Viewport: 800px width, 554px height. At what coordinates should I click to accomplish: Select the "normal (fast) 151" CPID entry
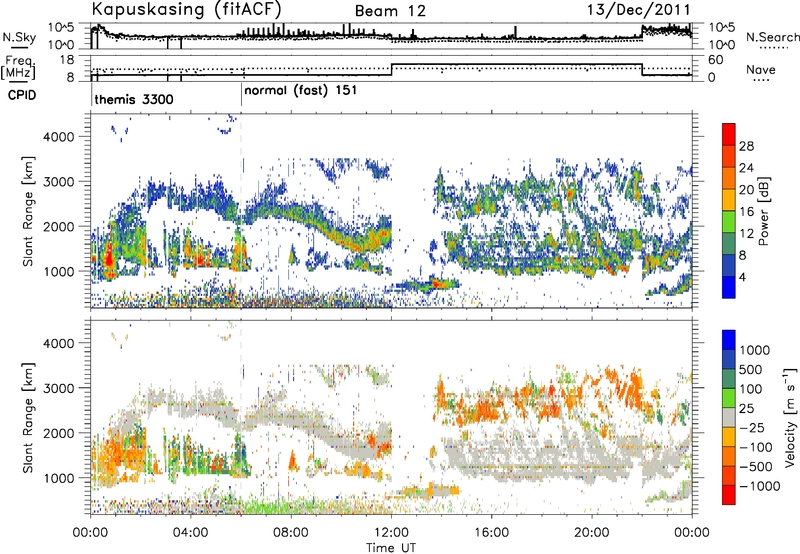301,91
